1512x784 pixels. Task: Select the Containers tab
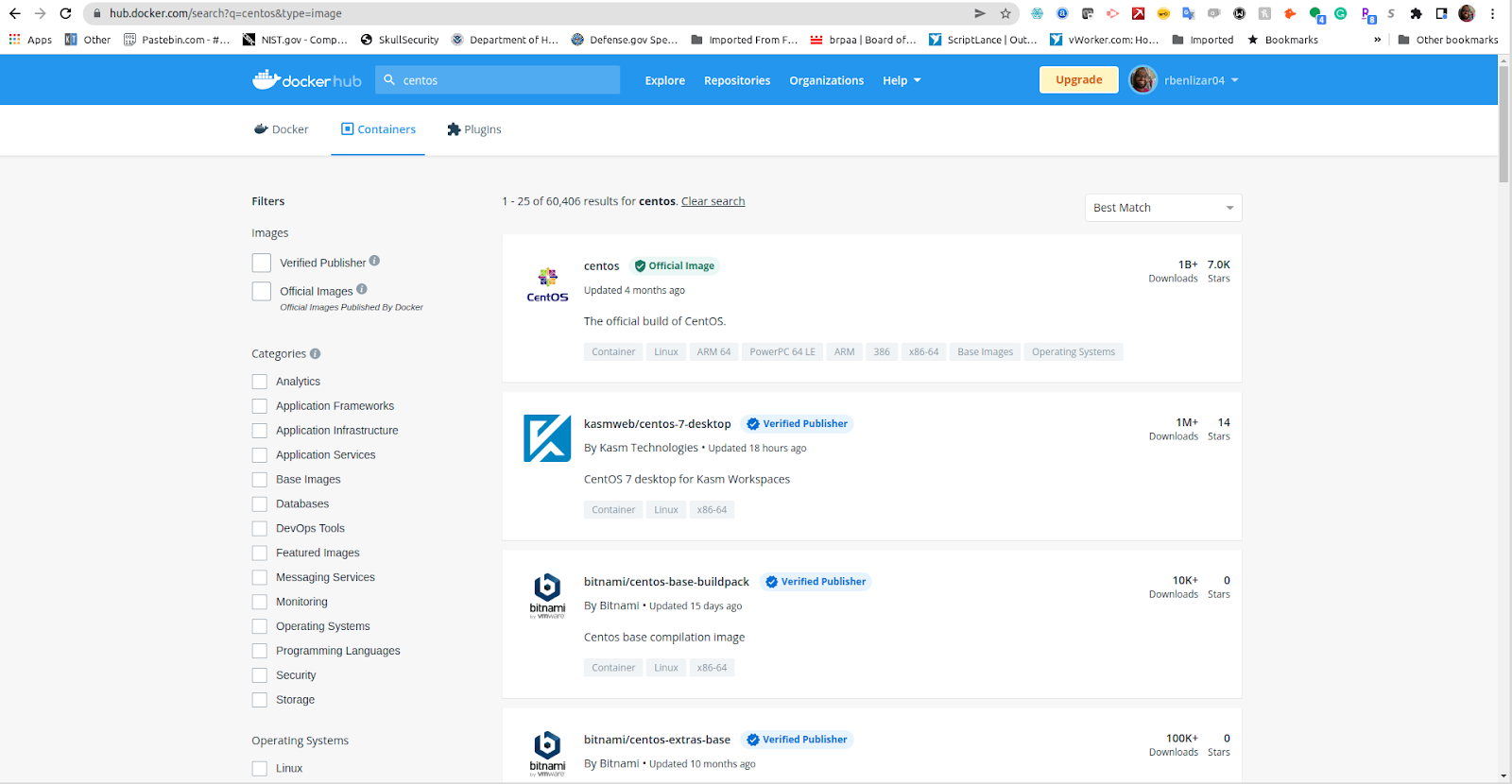click(x=378, y=129)
